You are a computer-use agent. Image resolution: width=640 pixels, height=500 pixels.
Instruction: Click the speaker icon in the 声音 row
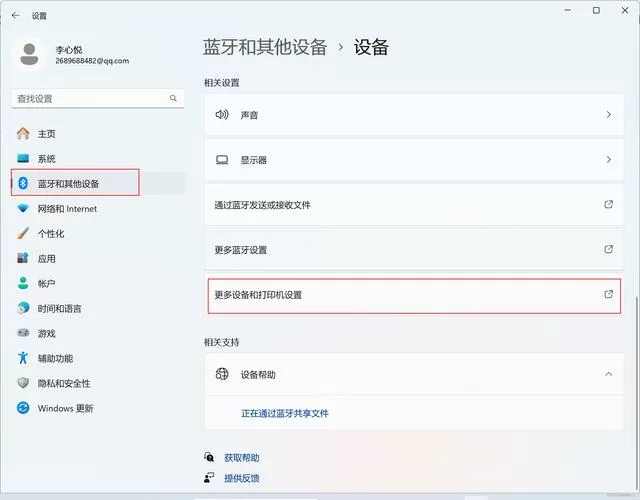[x=222, y=115]
